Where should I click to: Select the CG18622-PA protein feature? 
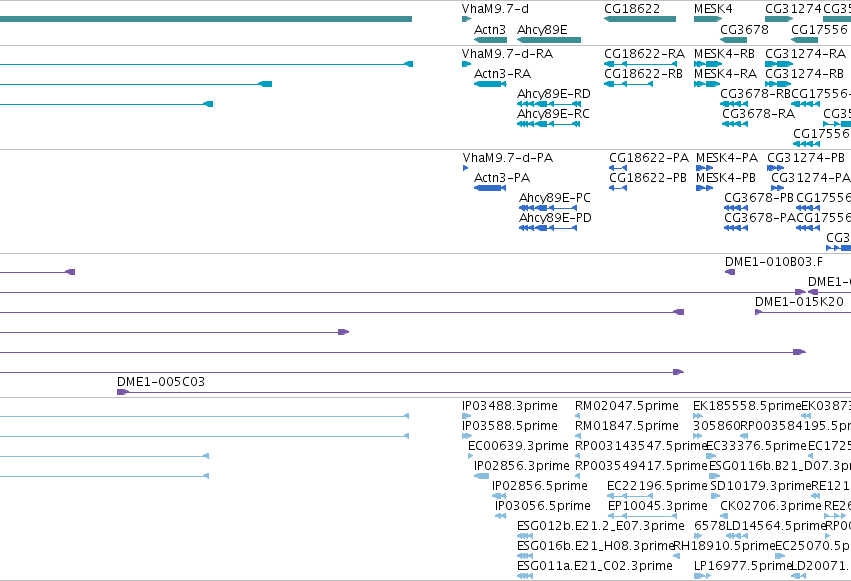(x=618, y=168)
